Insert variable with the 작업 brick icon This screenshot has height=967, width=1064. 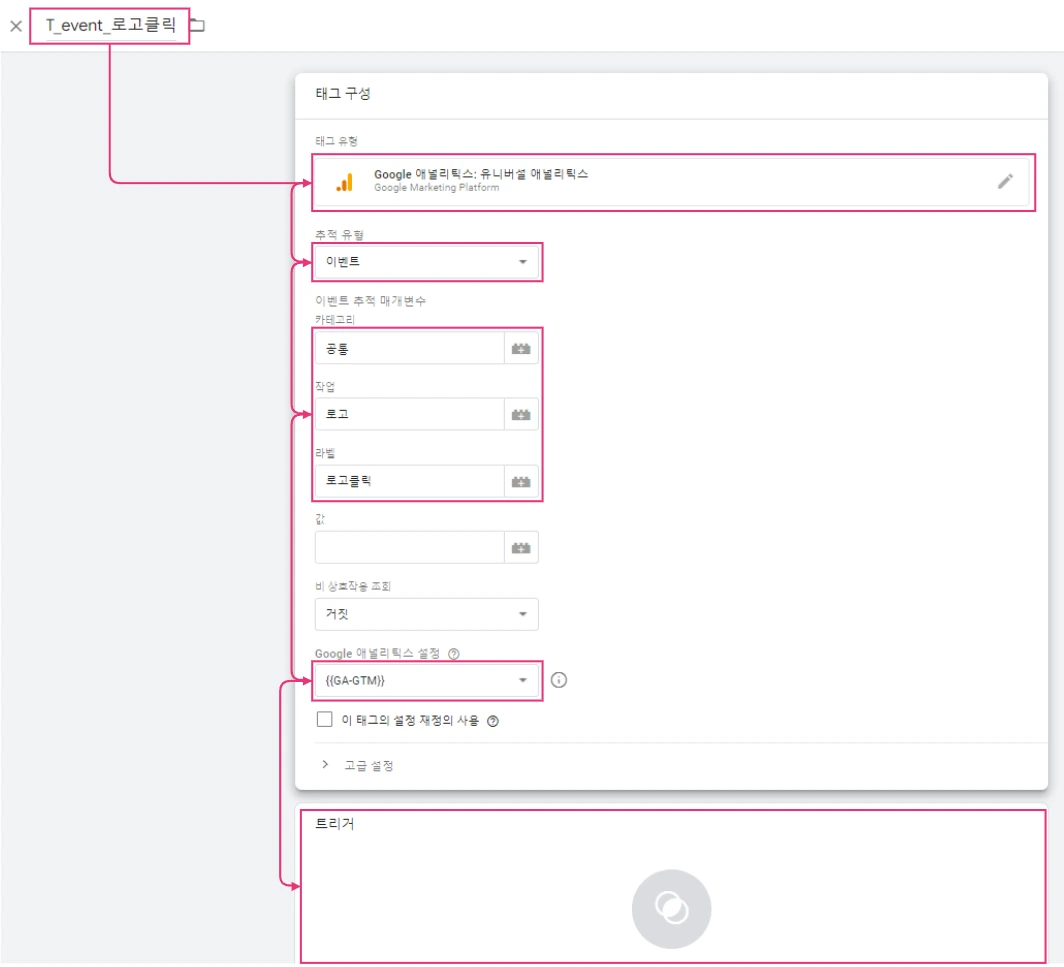pyautogui.click(x=521, y=414)
